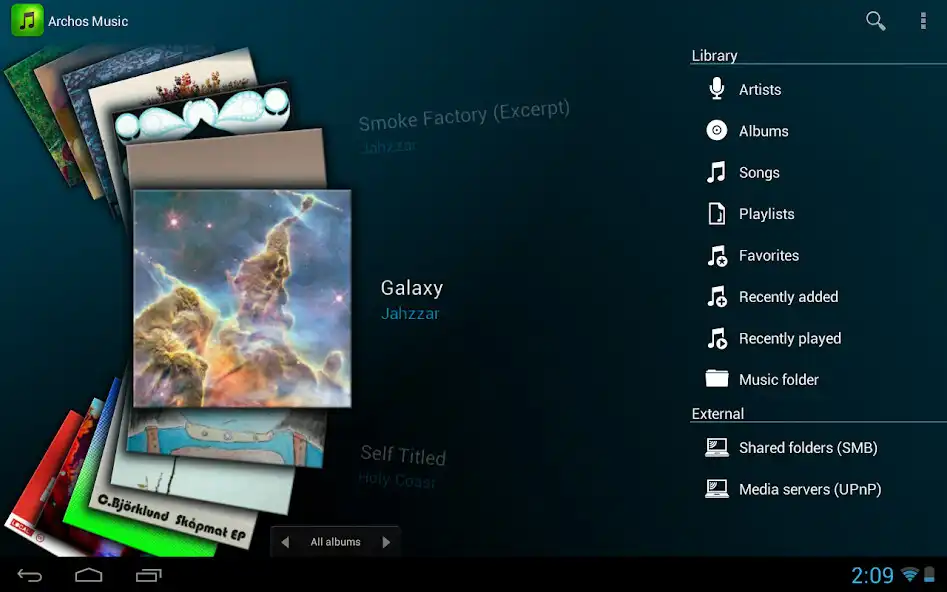The image size is (947, 592).
Task: Tap the green Archos Music app icon
Action: pos(27,20)
